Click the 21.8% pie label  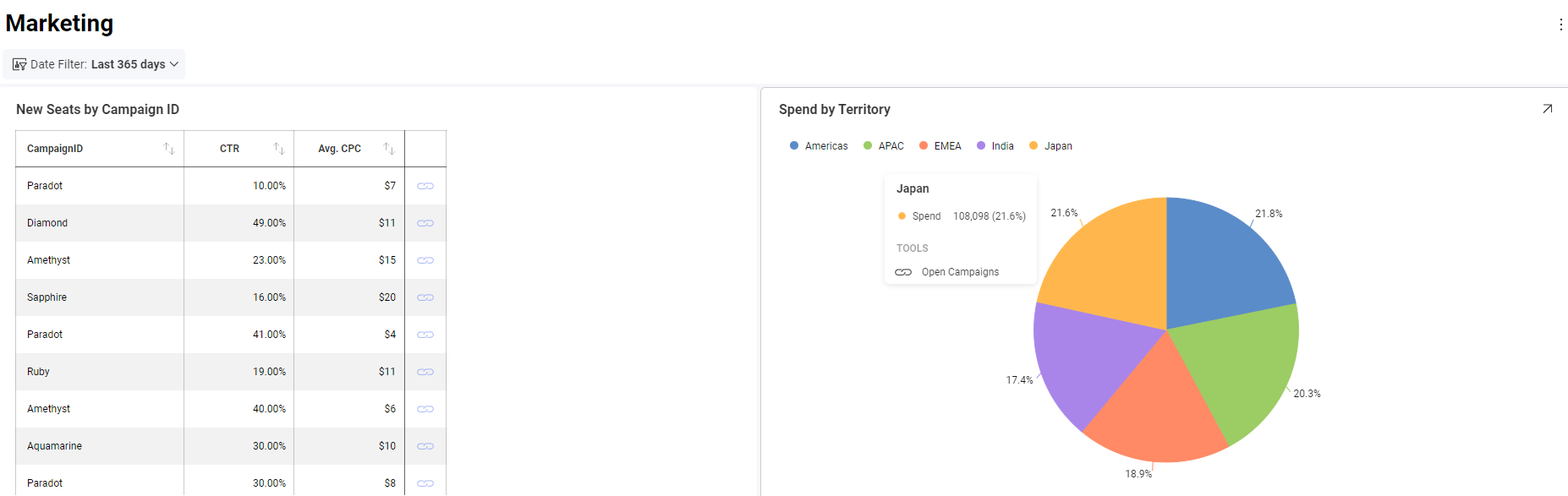1269,214
